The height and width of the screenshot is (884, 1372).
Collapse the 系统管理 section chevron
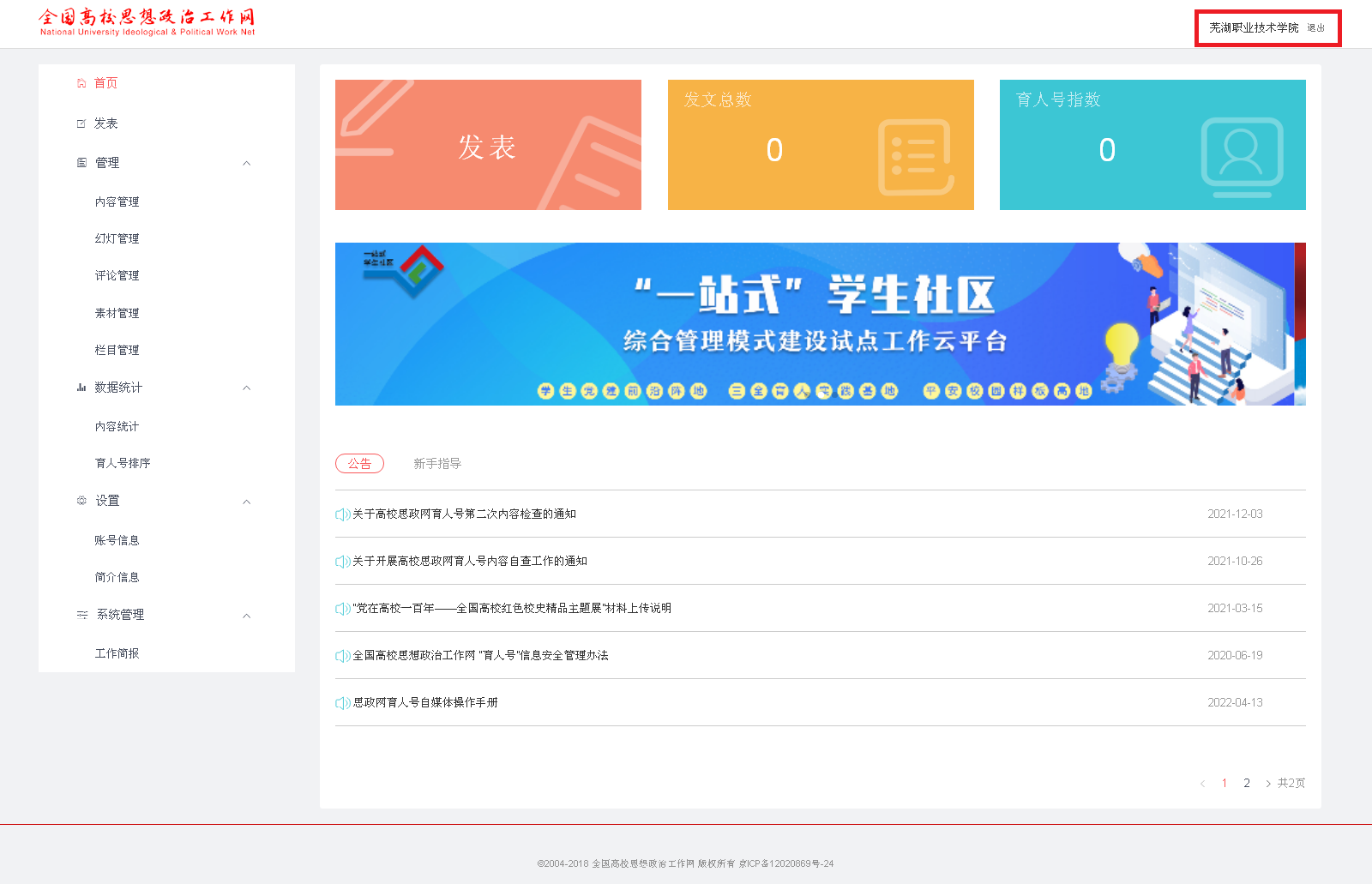pos(247,616)
